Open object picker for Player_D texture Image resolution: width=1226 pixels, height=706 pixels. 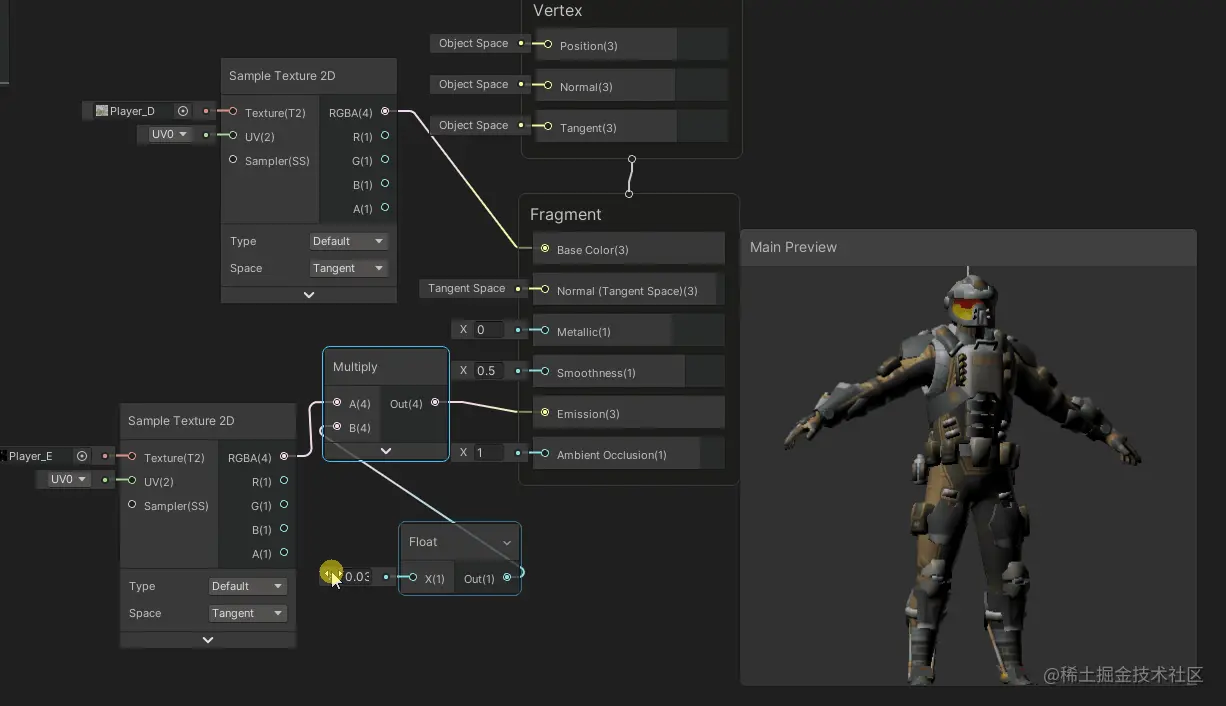point(183,111)
